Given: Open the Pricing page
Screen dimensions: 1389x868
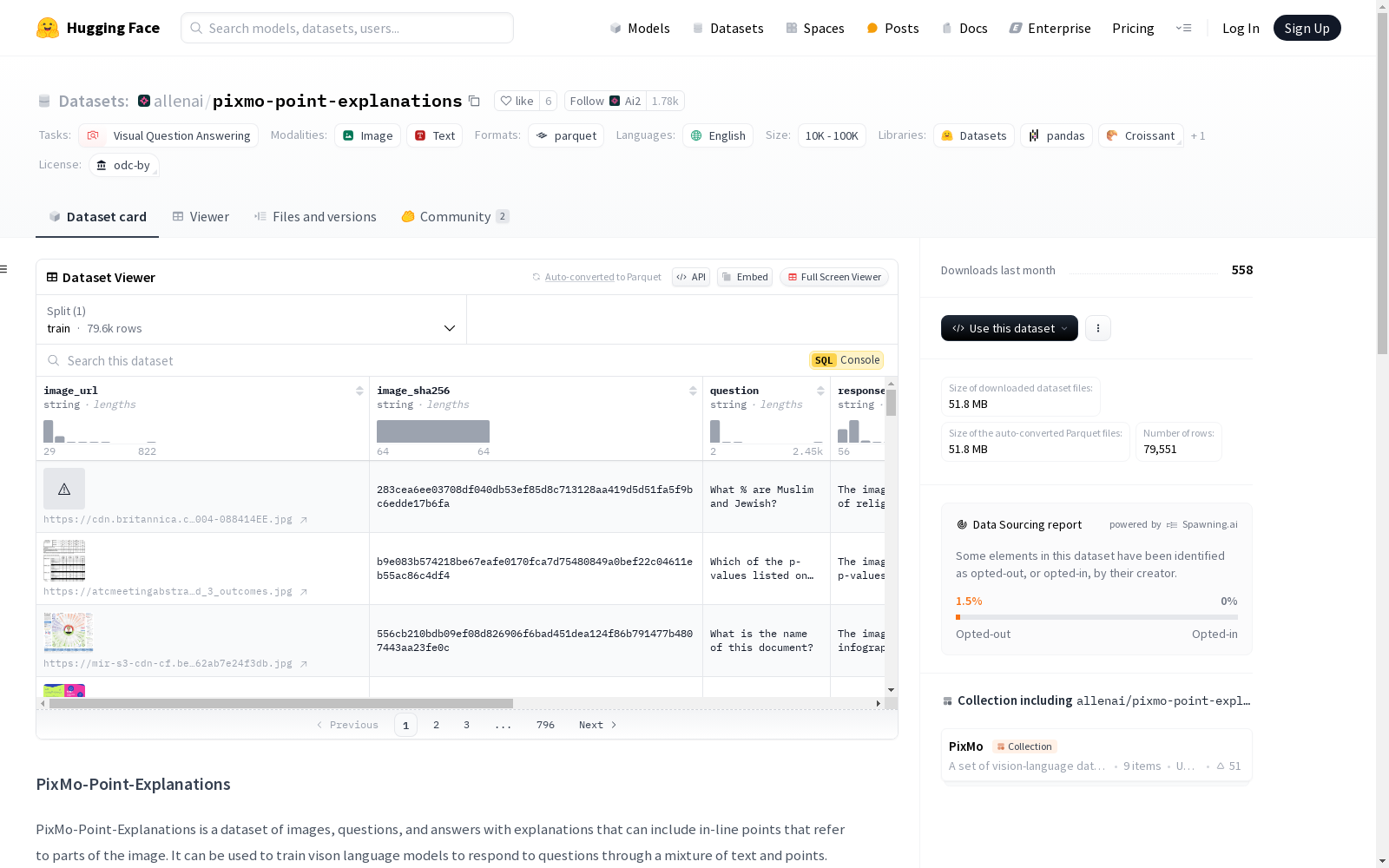Looking at the screenshot, I should tap(1133, 28).
